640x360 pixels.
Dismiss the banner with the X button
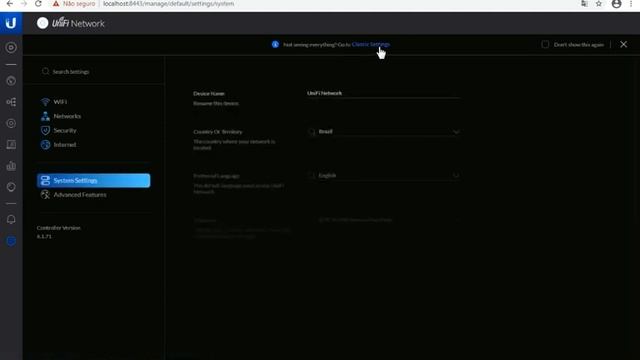coord(623,44)
